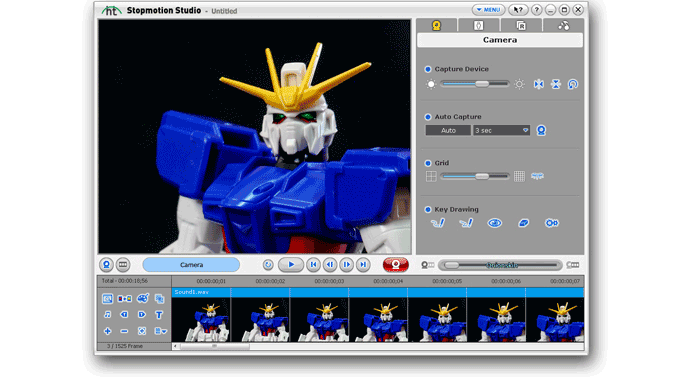The height and width of the screenshot is (380, 700).
Task: Select the fourth frame thumbnail in timeline
Action: (378, 320)
